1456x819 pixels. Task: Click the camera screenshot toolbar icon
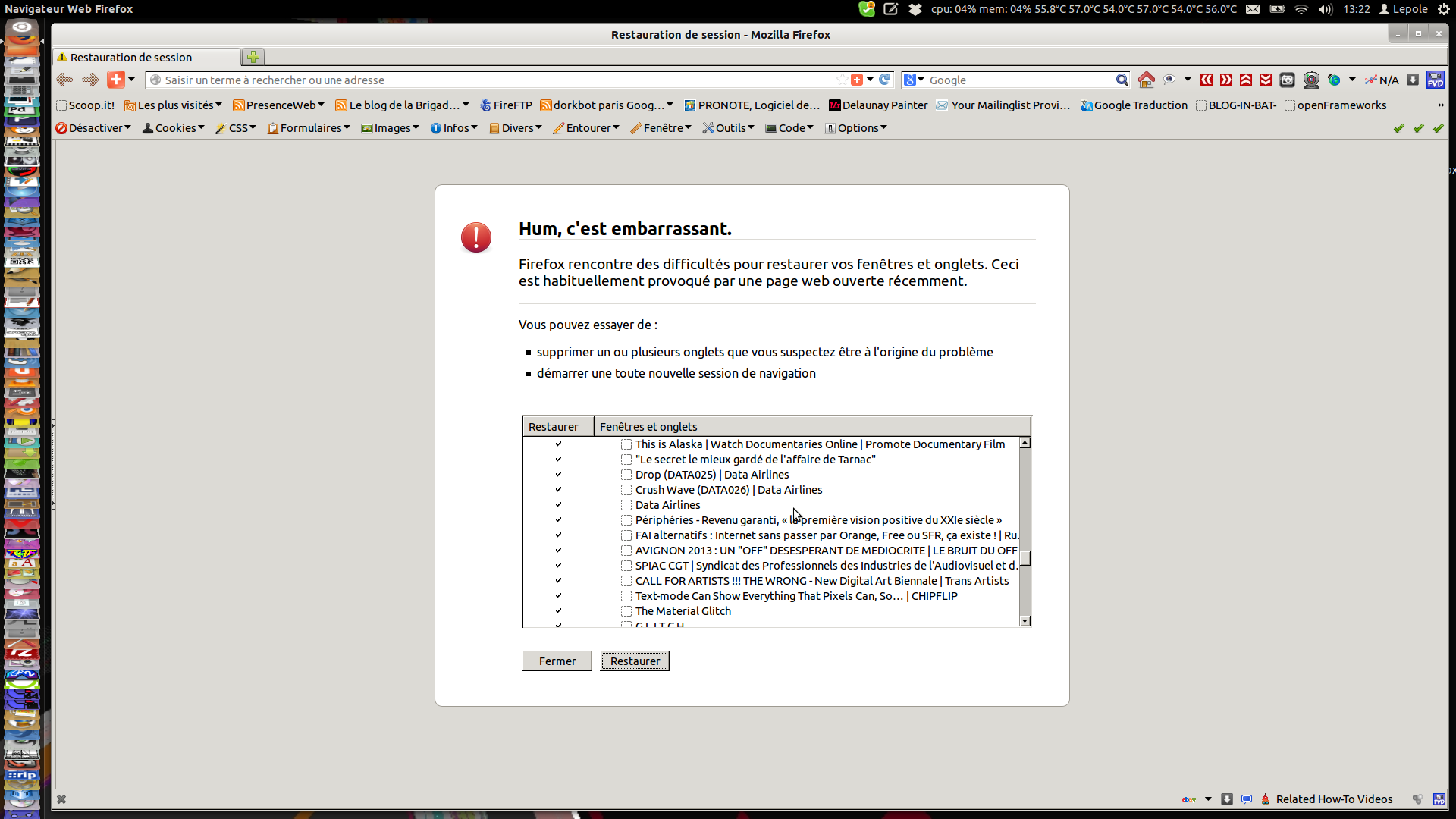coord(1287,80)
